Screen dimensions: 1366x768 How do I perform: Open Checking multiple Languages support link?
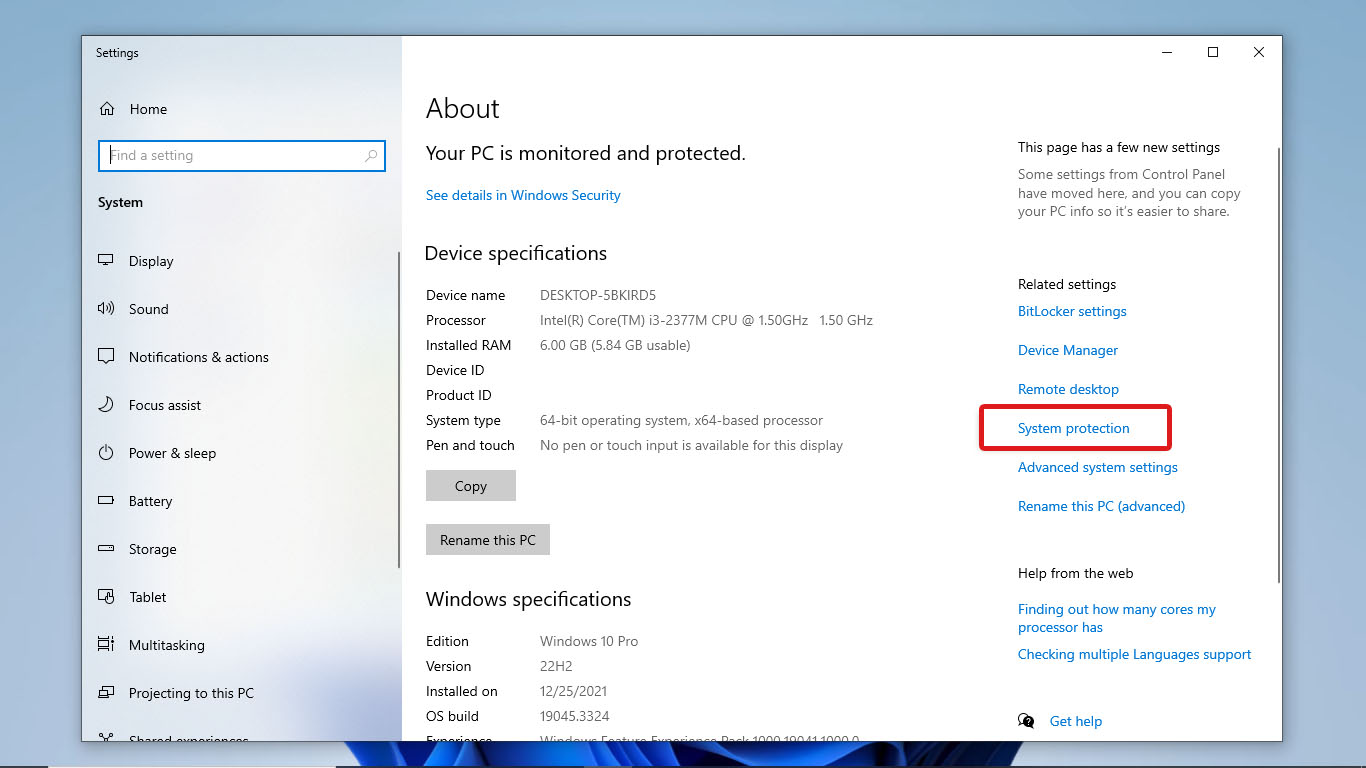(x=1135, y=654)
